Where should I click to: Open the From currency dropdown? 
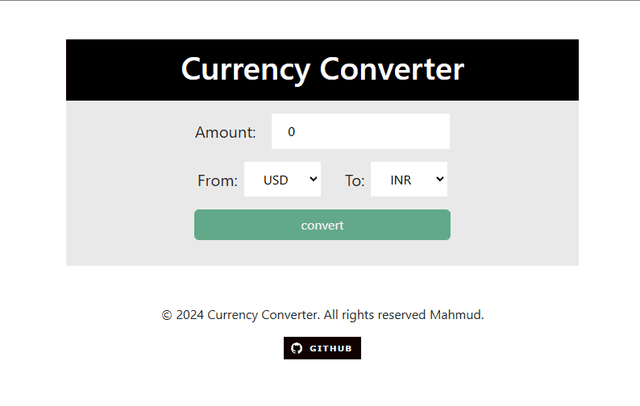coord(282,180)
